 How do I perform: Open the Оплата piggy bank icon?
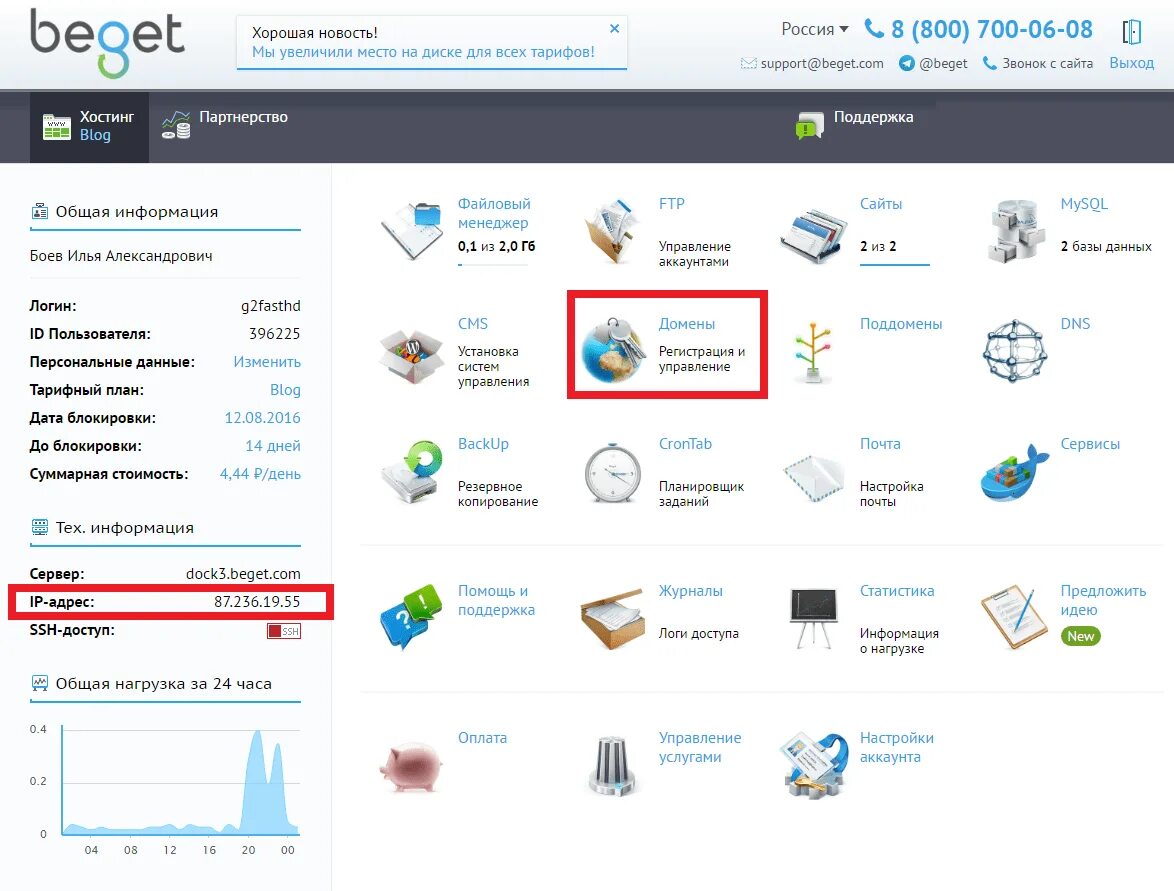(x=411, y=767)
